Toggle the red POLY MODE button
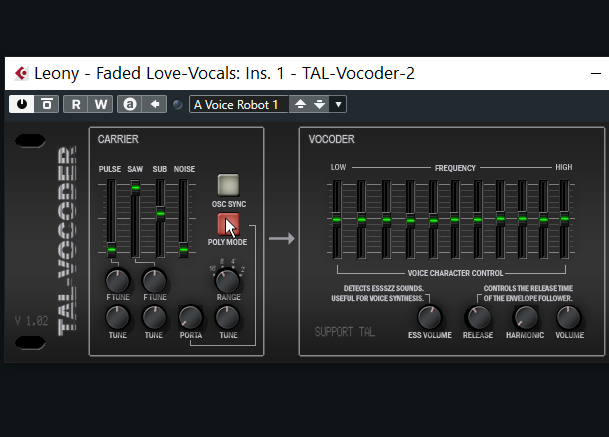 [228, 224]
